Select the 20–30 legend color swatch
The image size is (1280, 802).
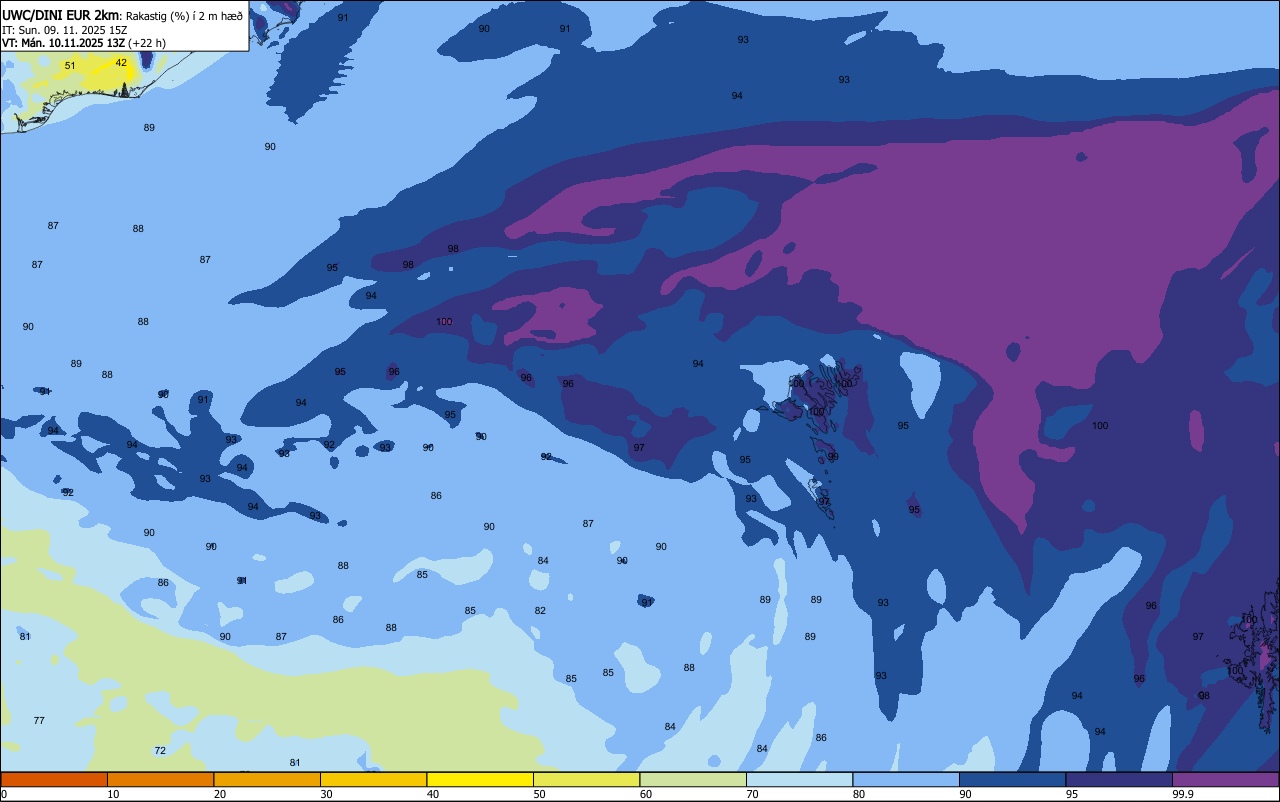tap(267, 779)
